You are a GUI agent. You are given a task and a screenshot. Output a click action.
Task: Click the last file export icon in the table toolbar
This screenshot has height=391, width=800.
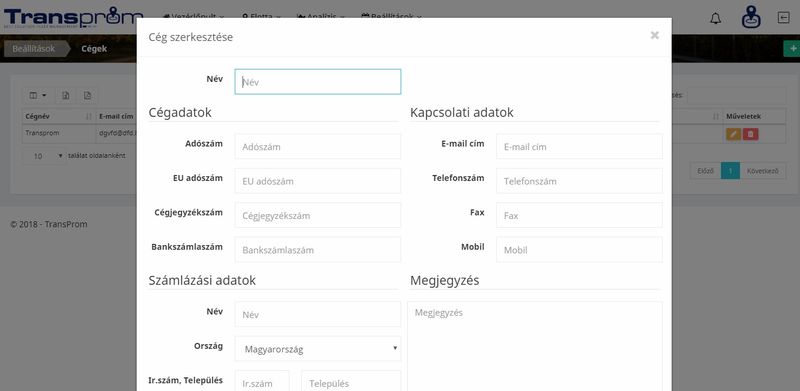point(87,95)
